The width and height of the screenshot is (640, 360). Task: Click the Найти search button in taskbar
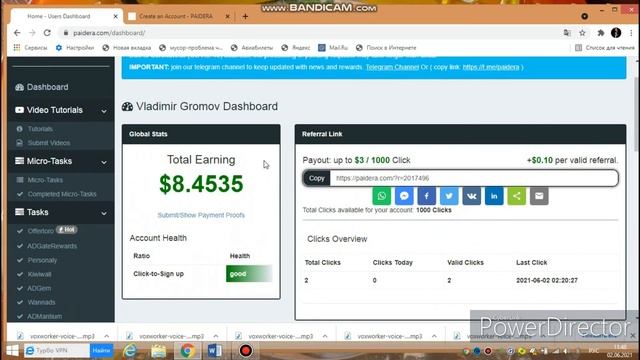click(x=101, y=350)
